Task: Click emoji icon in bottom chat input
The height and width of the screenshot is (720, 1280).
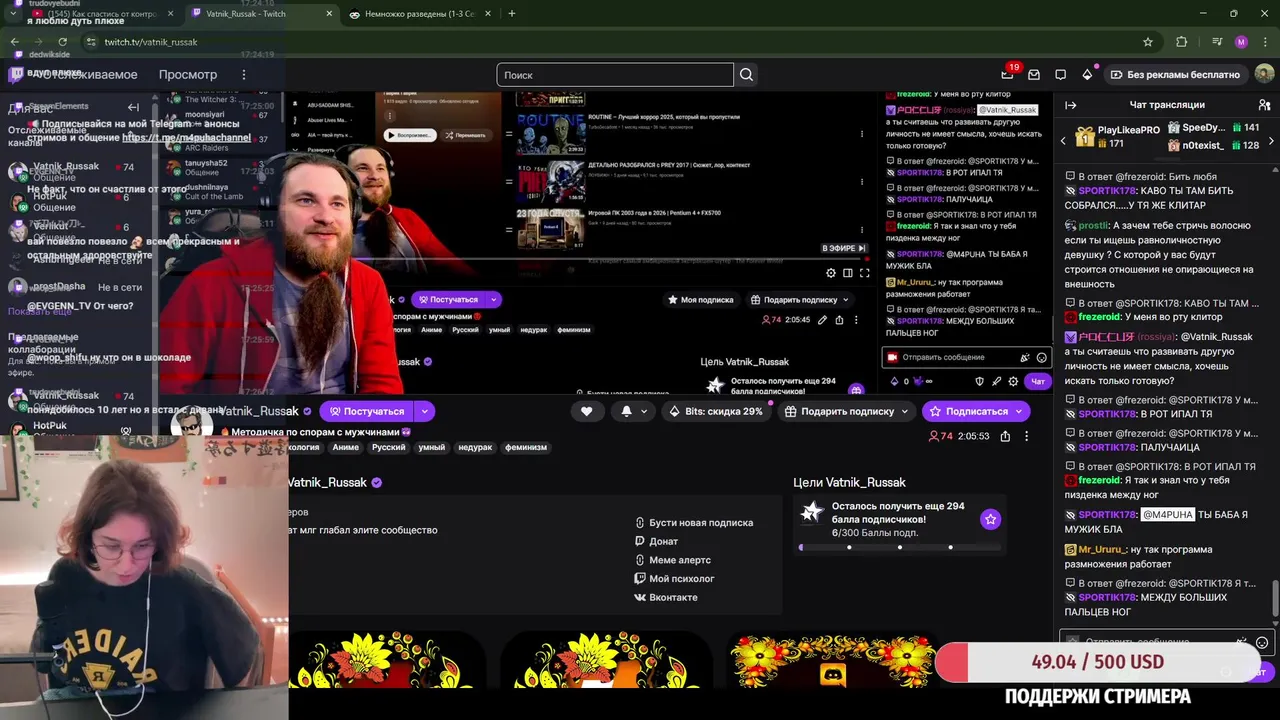Action: coord(1262,643)
